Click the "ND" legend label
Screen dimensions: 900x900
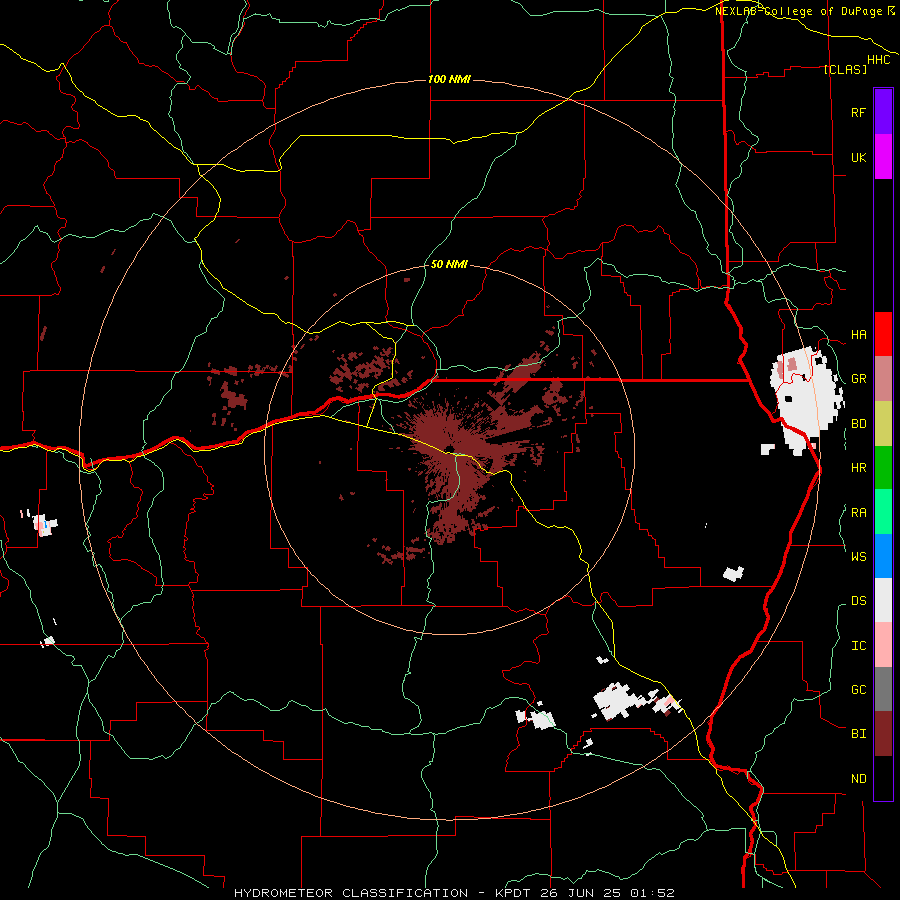coord(859,778)
